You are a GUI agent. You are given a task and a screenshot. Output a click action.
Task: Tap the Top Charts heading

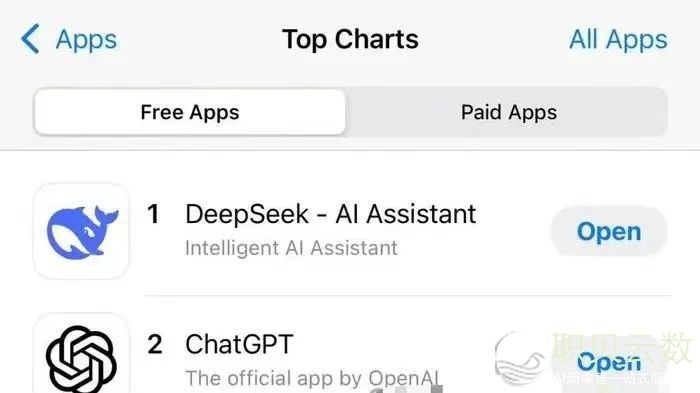[350, 39]
